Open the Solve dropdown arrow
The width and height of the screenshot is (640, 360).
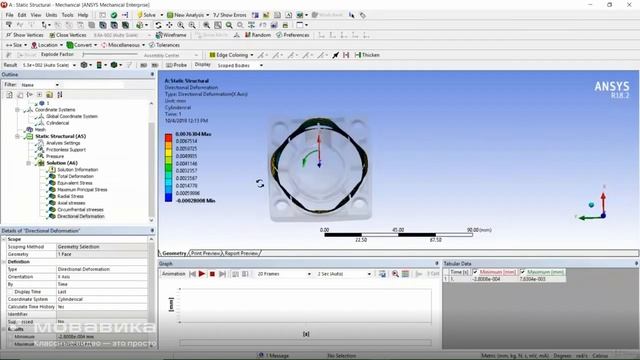click(x=162, y=15)
